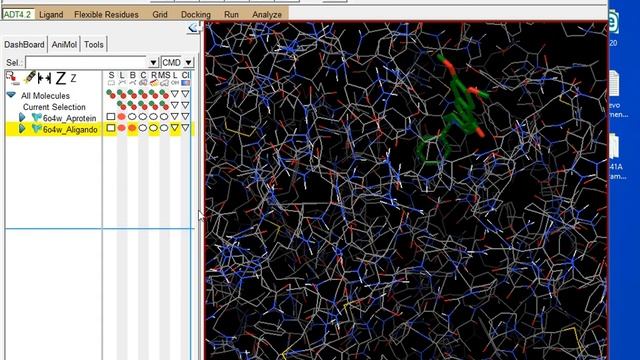This screenshot has width=640, height=360.
Task: Click green/red MS dots in All Molecules row
Action: coord(164,94)
